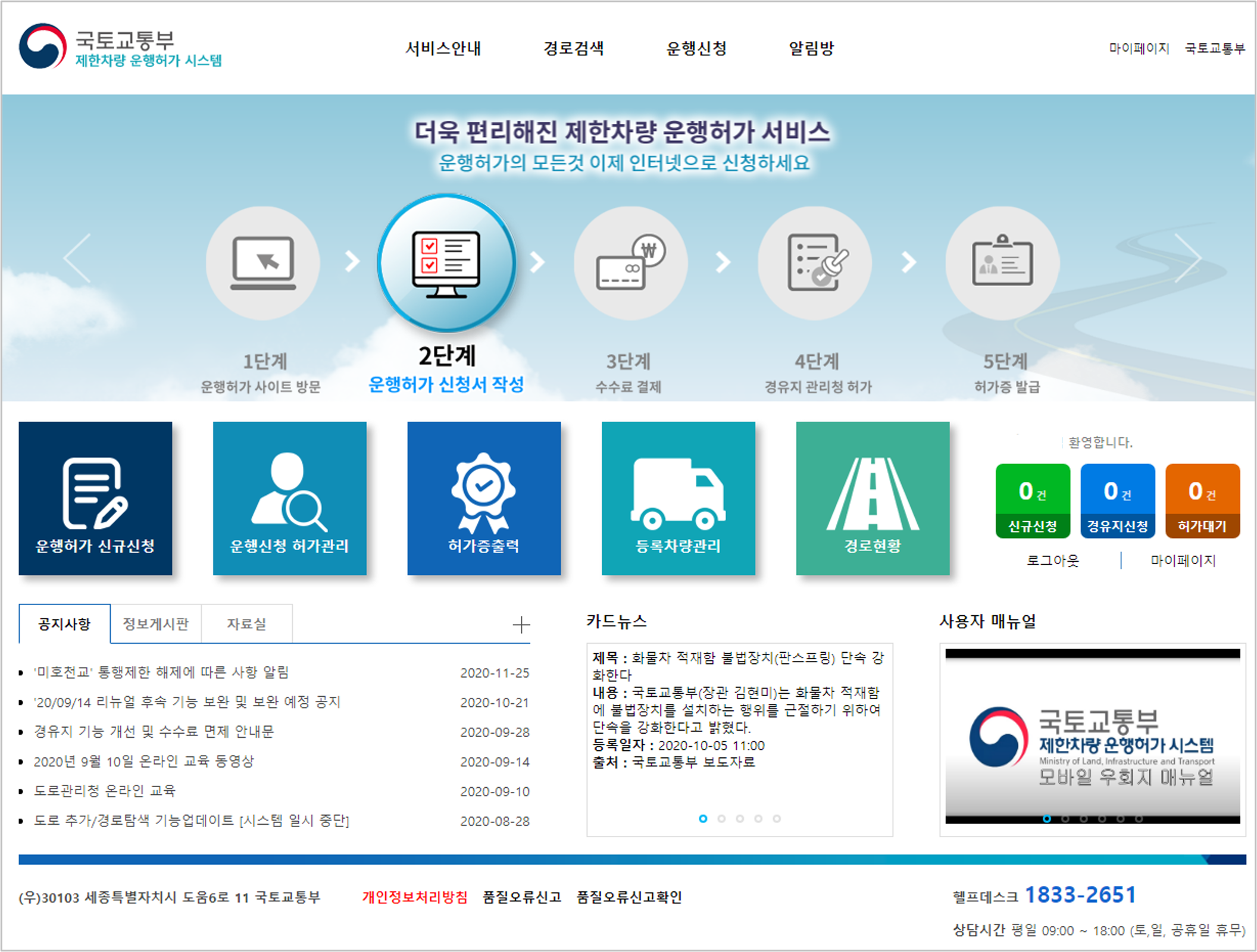Viewport: 1257px width, 952px height.
Task: Select the first 카드뉴스 carousel dot
Action: 703,819
